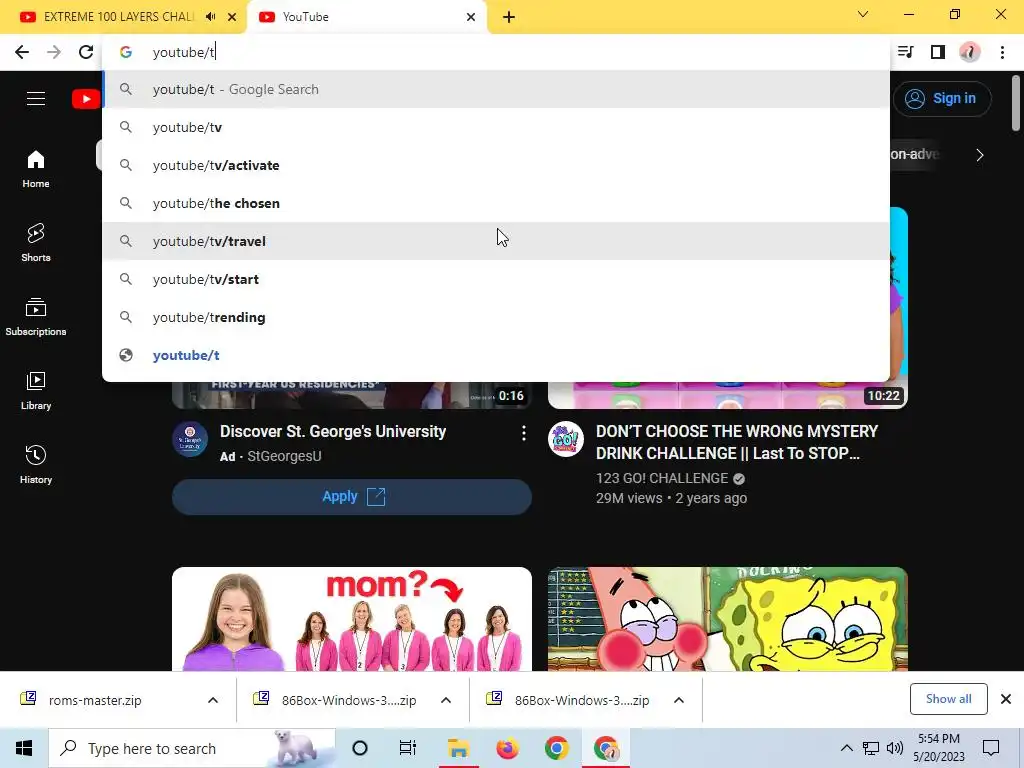
Task: Click the YouTube logo
Action: (86, 99)
